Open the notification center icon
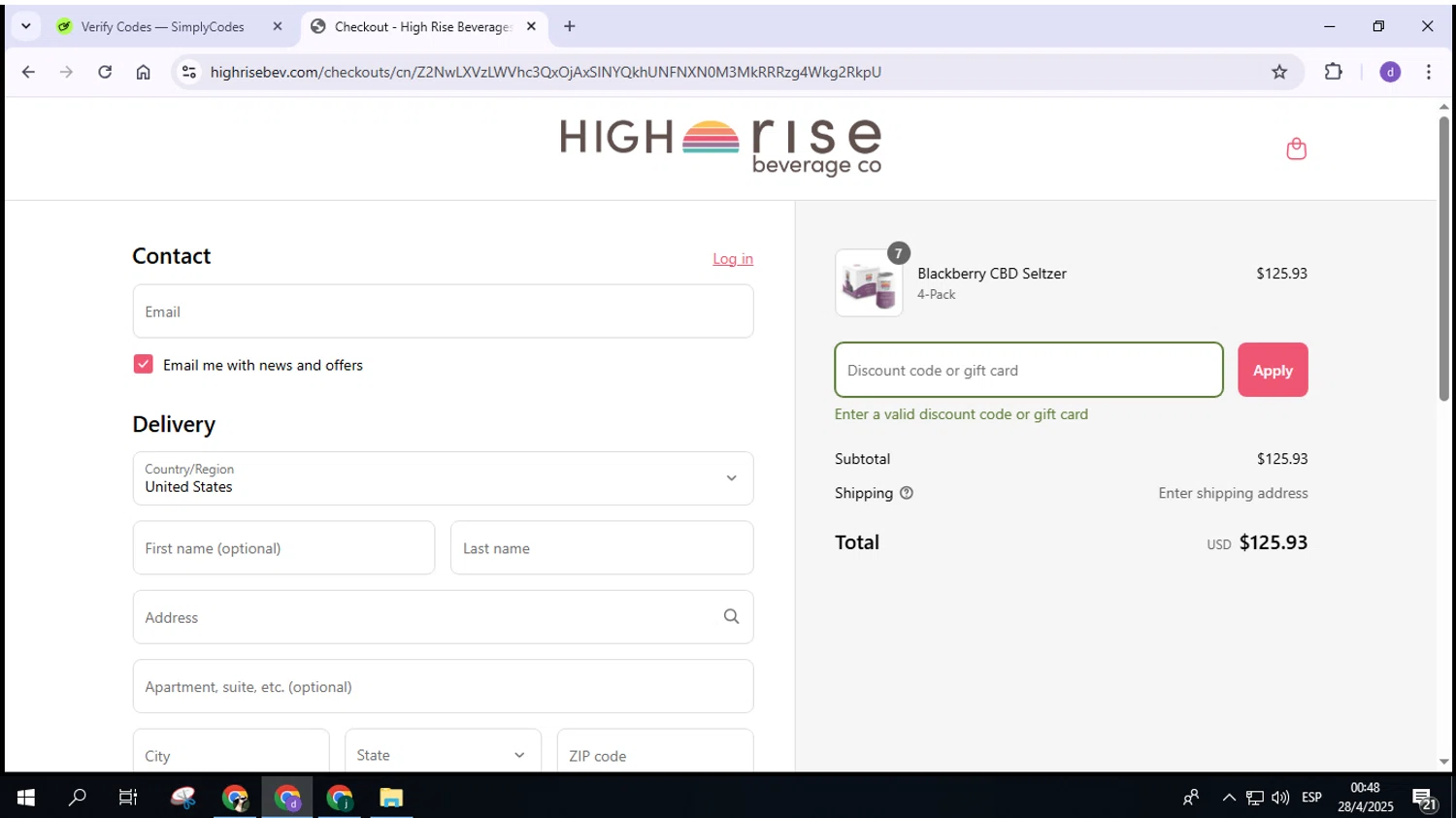 tap(1424, 798)
